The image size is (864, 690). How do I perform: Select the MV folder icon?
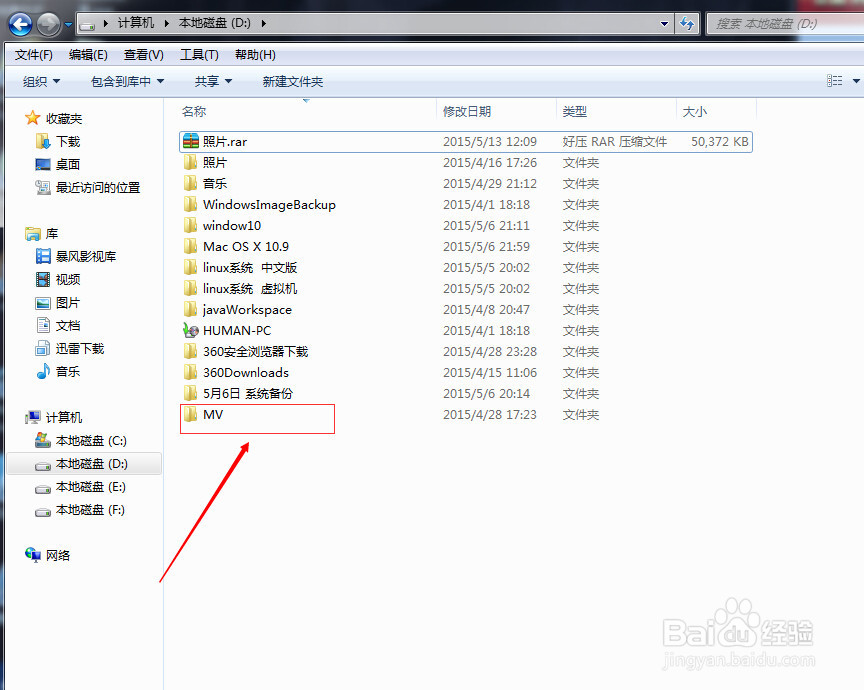click(190, 414)
